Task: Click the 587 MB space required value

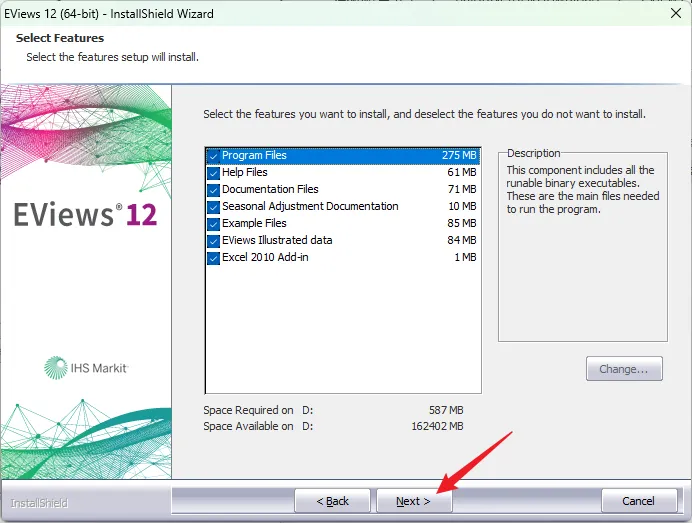Action: (446, 410)
